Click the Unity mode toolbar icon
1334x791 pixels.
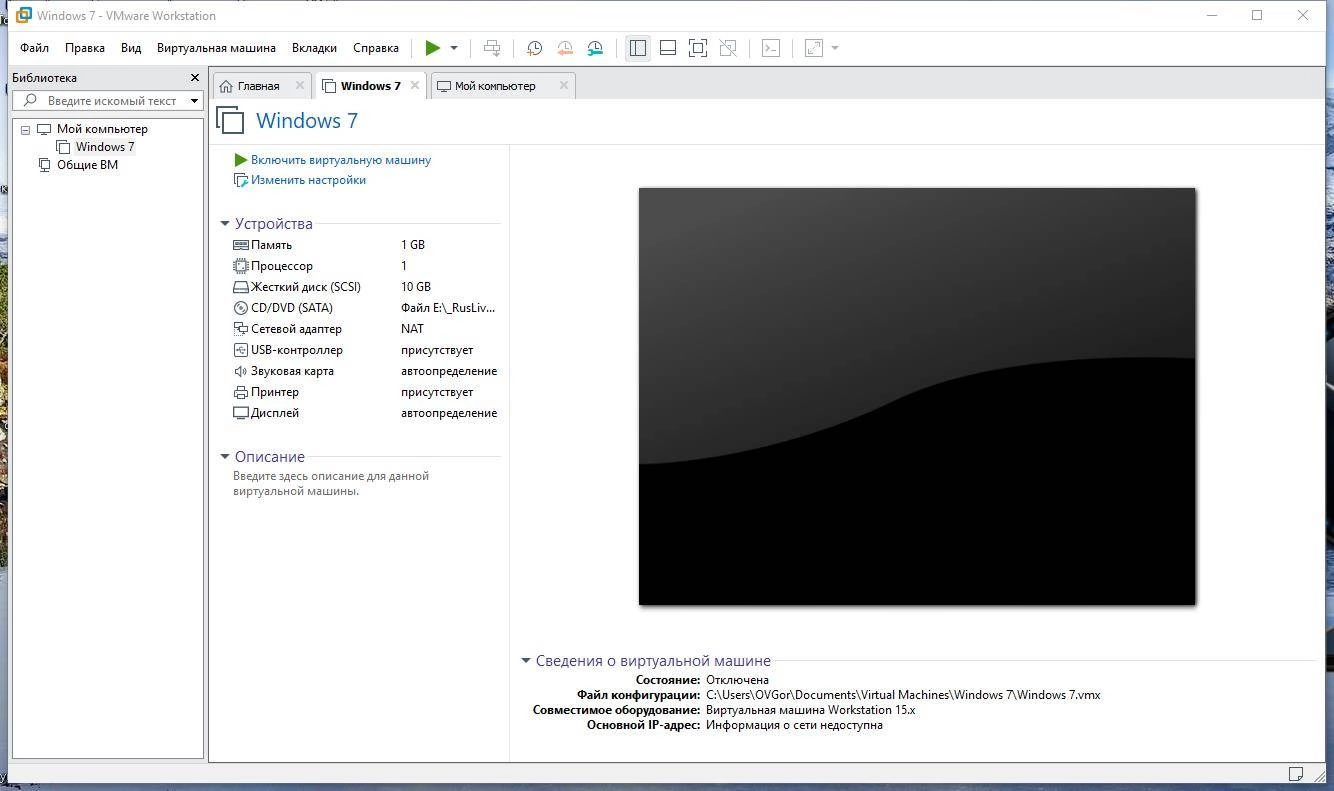[728, 48]
